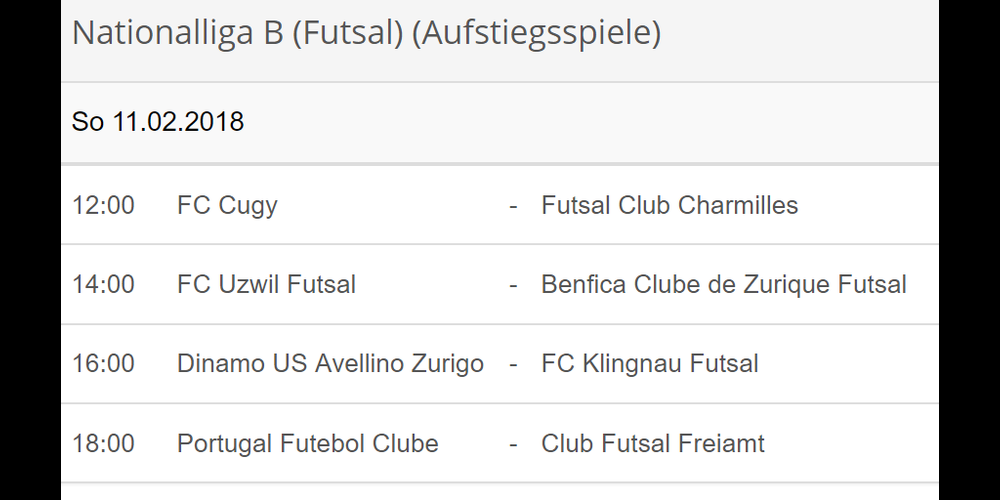Click the 18:00 kickoff time
The width and height of the screenshot is (1000, 500).
103,443
